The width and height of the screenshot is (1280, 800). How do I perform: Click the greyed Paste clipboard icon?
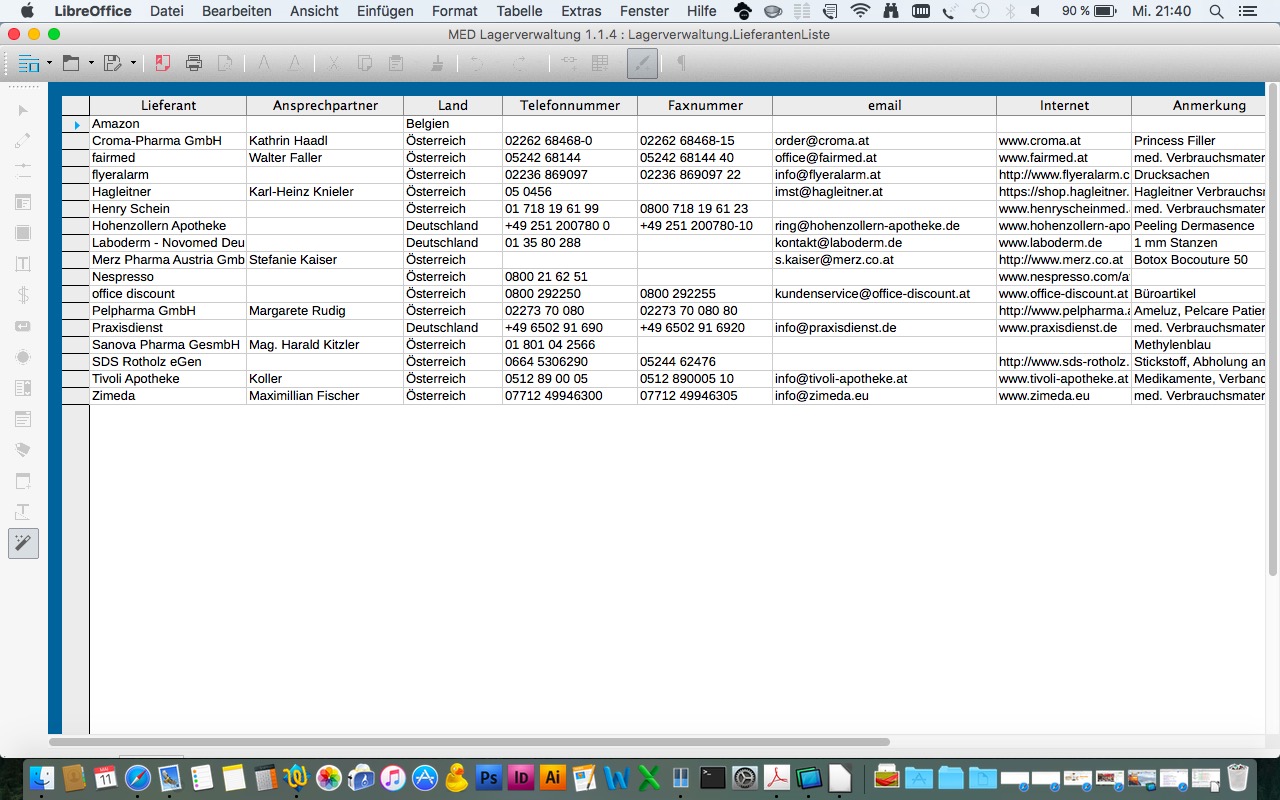396,63
